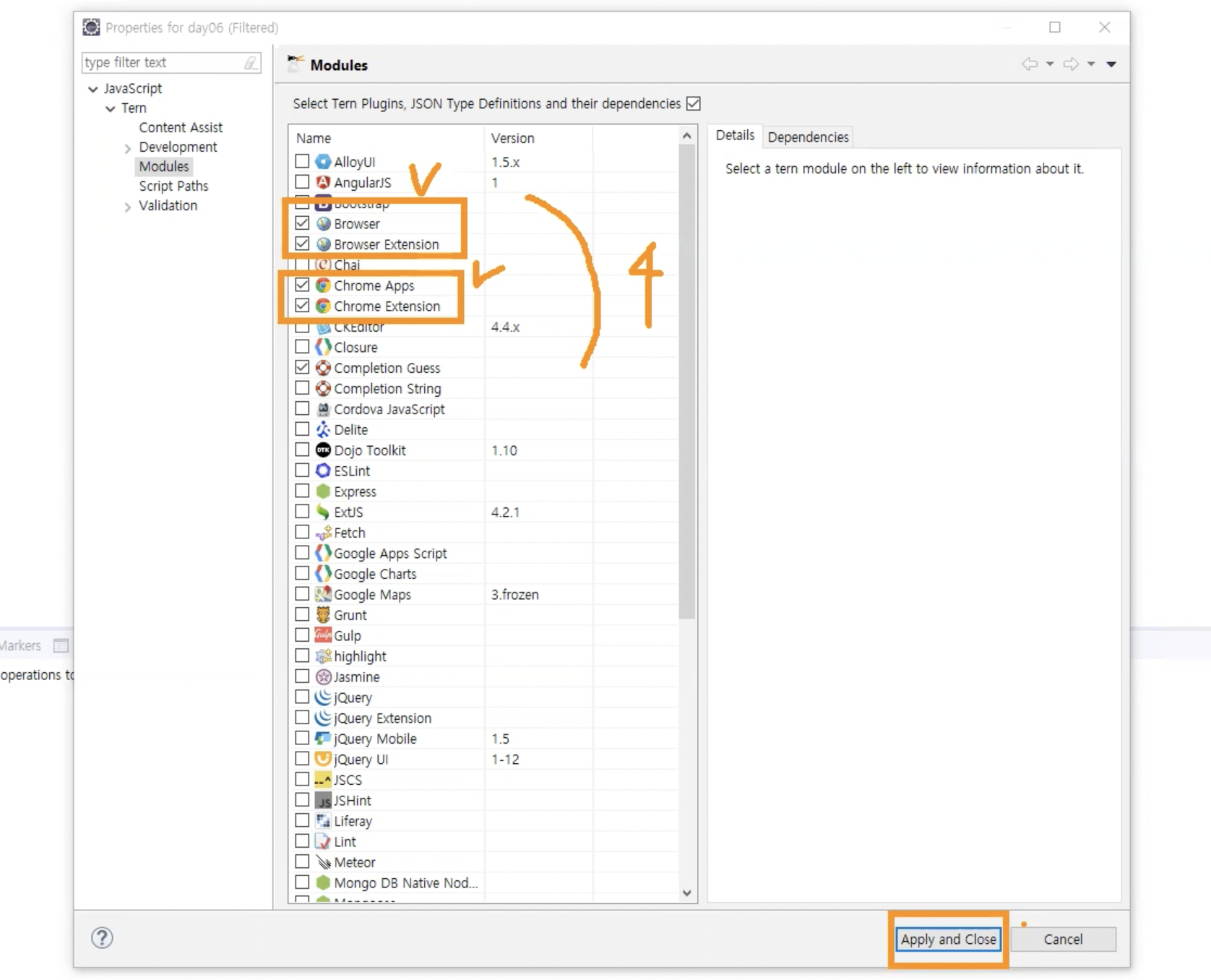Click Apply and Close button
The height and width of the screenshot is (980, 1211).
(948, 939)
